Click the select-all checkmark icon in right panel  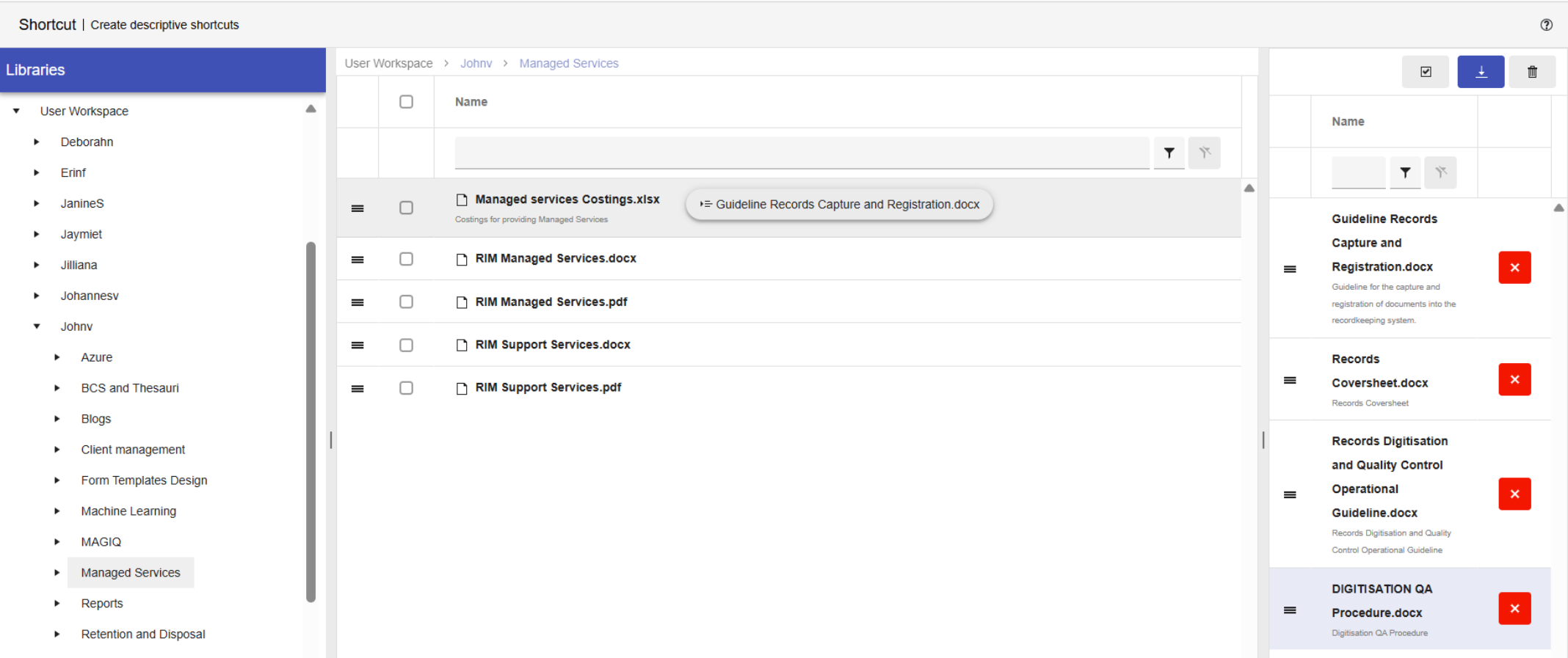click(1426, 72)
